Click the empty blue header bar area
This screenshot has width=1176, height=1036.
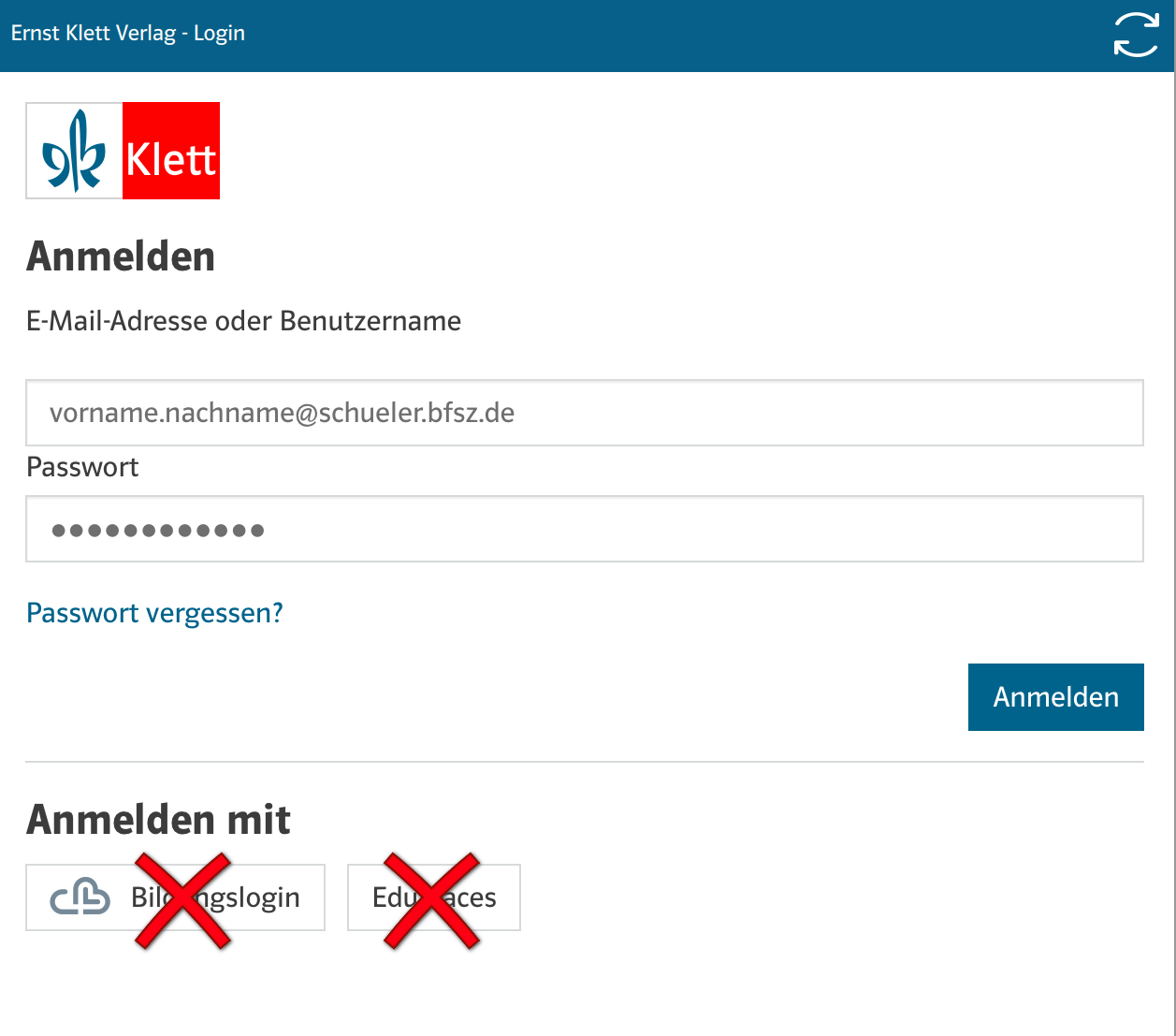pyautogui.click(x=655, y=36)
